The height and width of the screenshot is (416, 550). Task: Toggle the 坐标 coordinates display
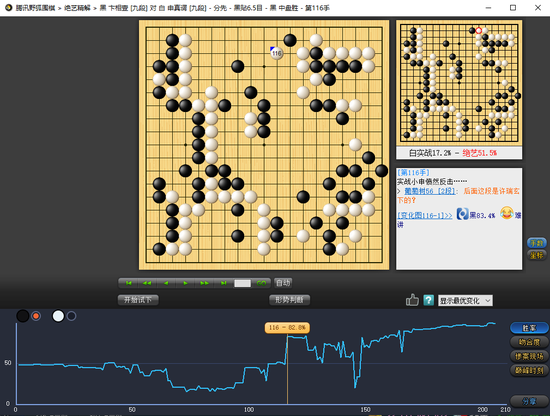pyautogui.click(x=536, y=255)
